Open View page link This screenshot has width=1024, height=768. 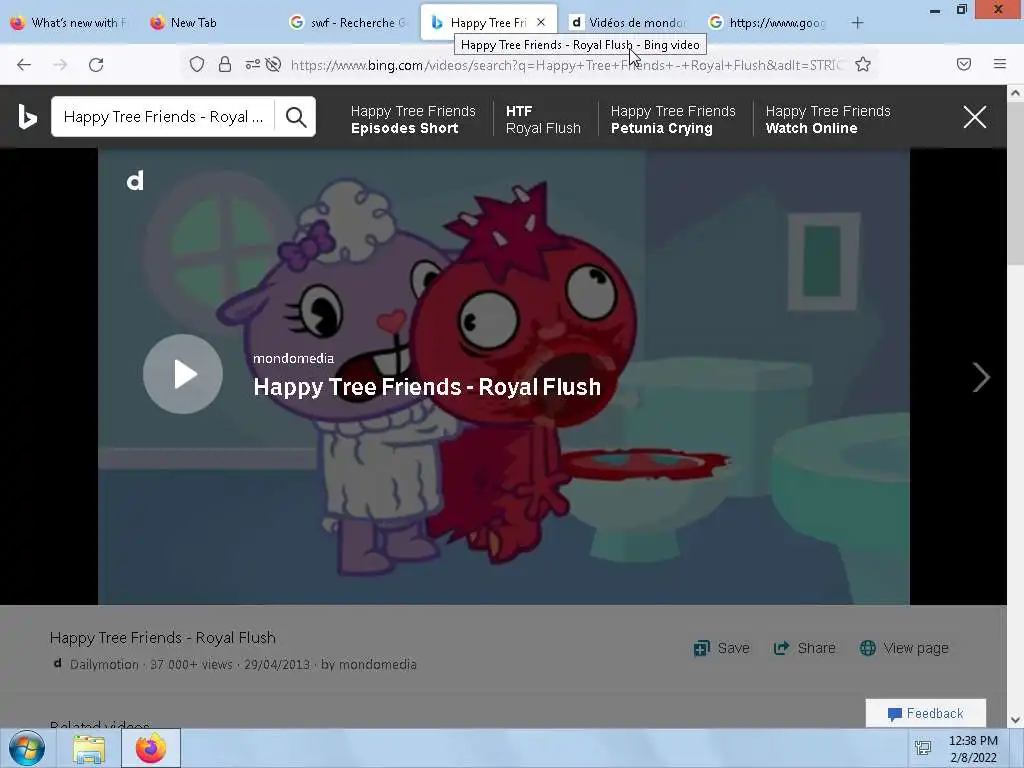(x=904, y=648)
